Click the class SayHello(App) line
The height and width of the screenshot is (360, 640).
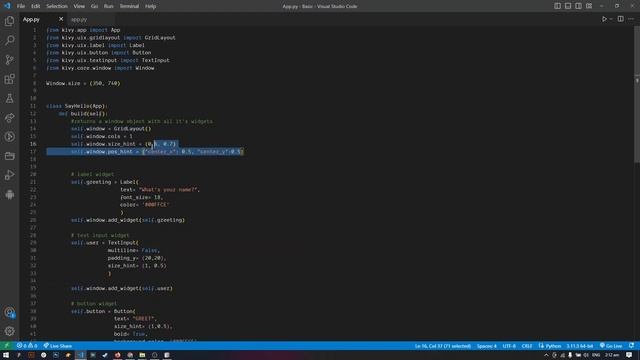[76, 106]
